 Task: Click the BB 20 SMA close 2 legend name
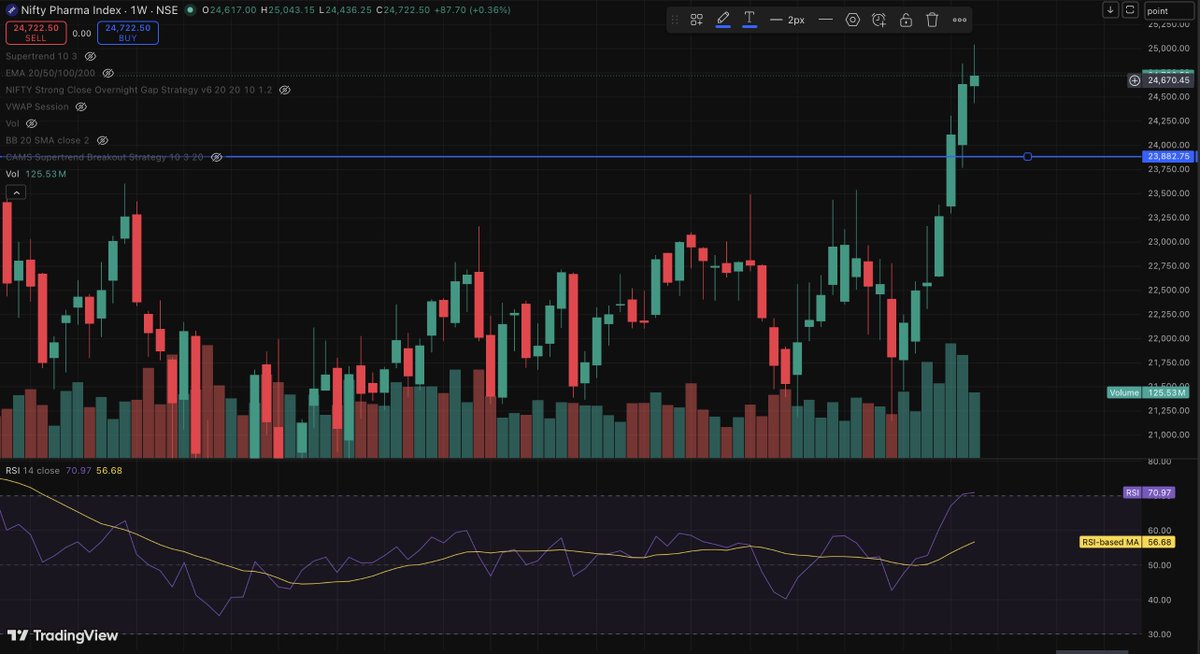pyautogui.click(x=47, y=140)
